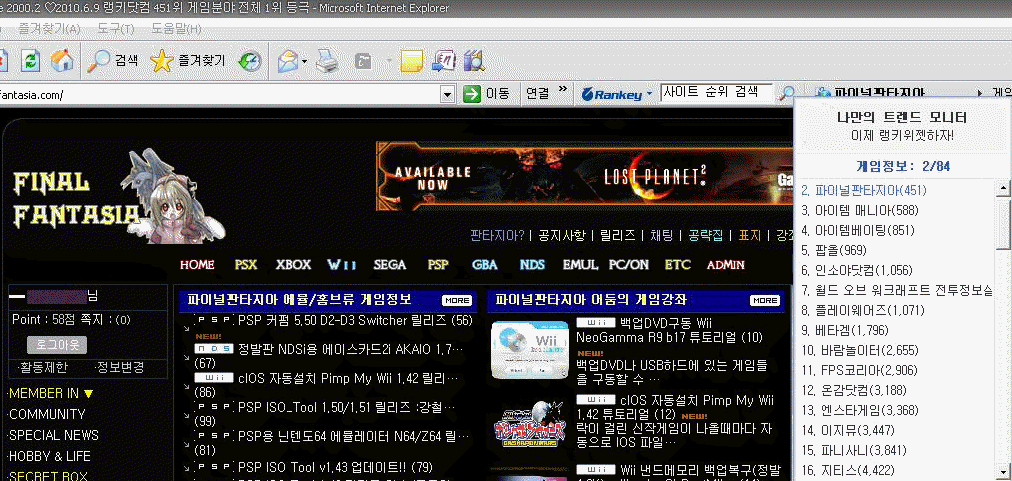
Task: Click the 로그아웃 logout button
Action: coord(57,344)
